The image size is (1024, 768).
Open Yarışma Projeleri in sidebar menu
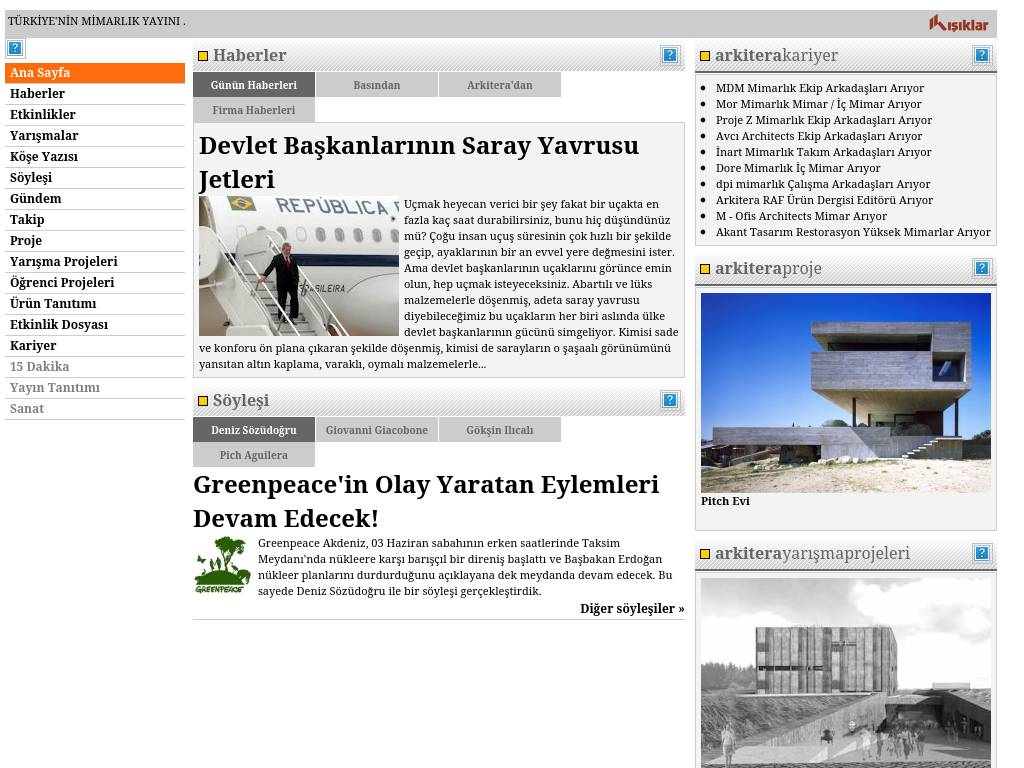pos(95,261)
